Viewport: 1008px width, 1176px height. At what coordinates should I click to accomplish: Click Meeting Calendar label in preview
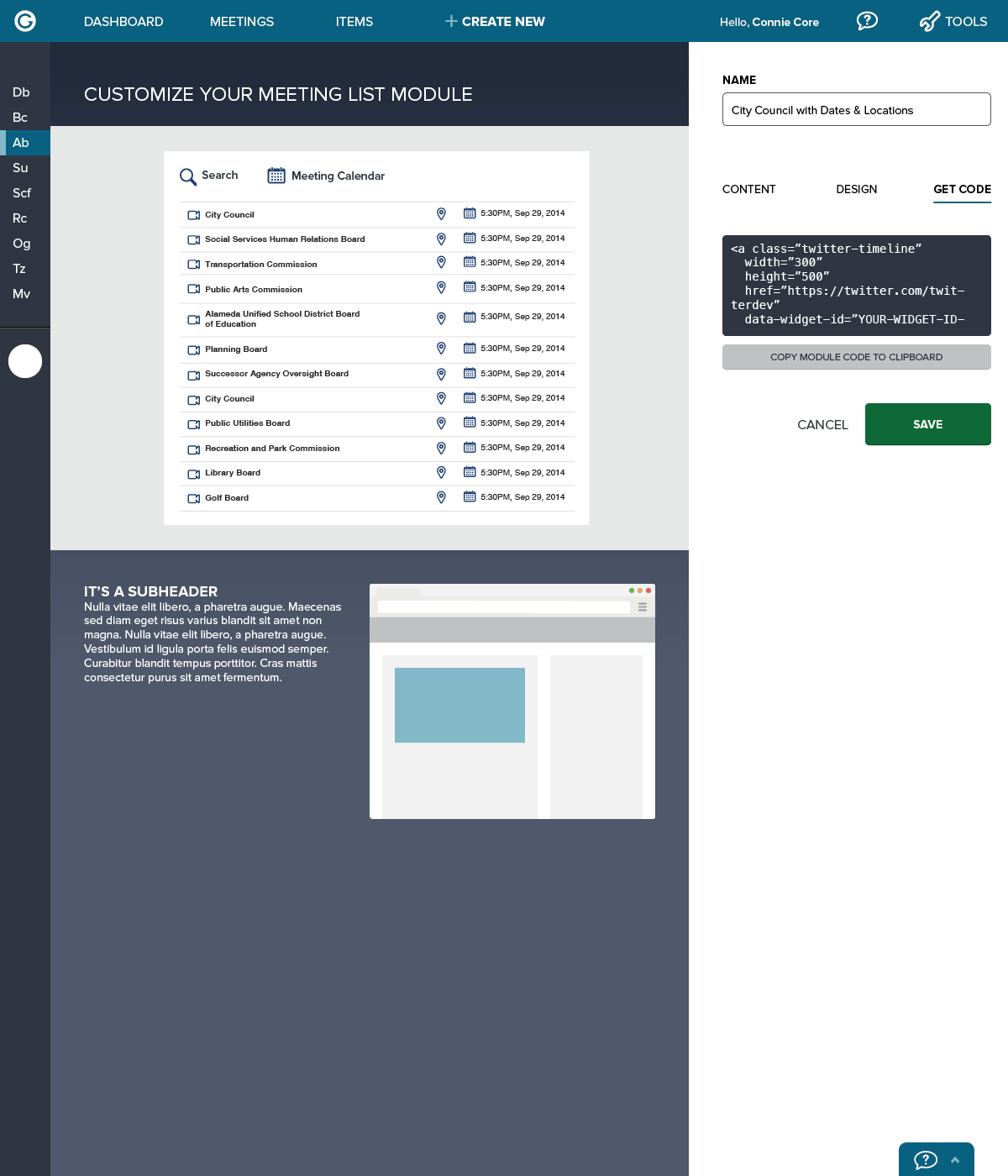pos(338,176)
